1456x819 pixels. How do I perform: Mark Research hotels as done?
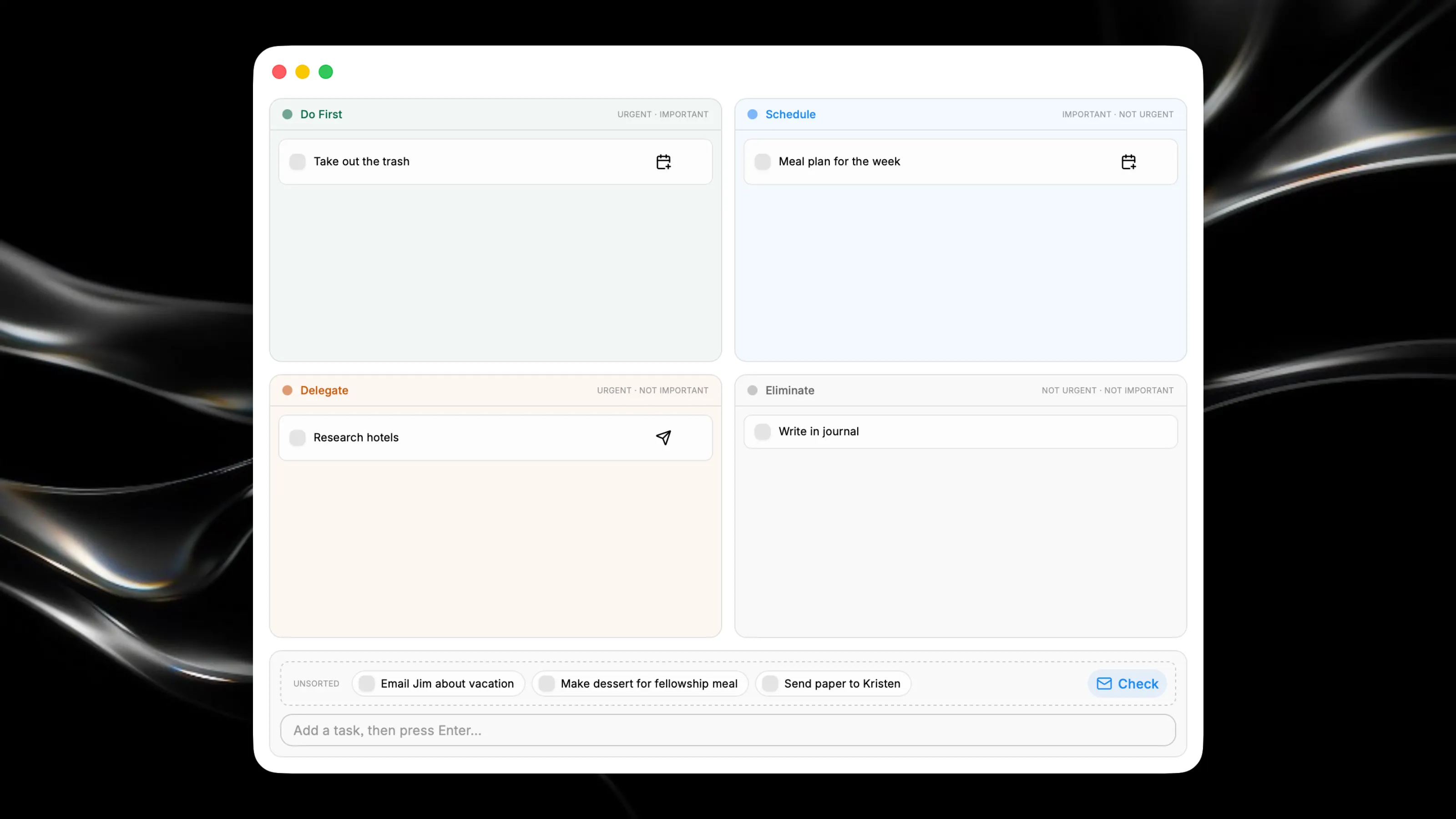pos(297,437)
